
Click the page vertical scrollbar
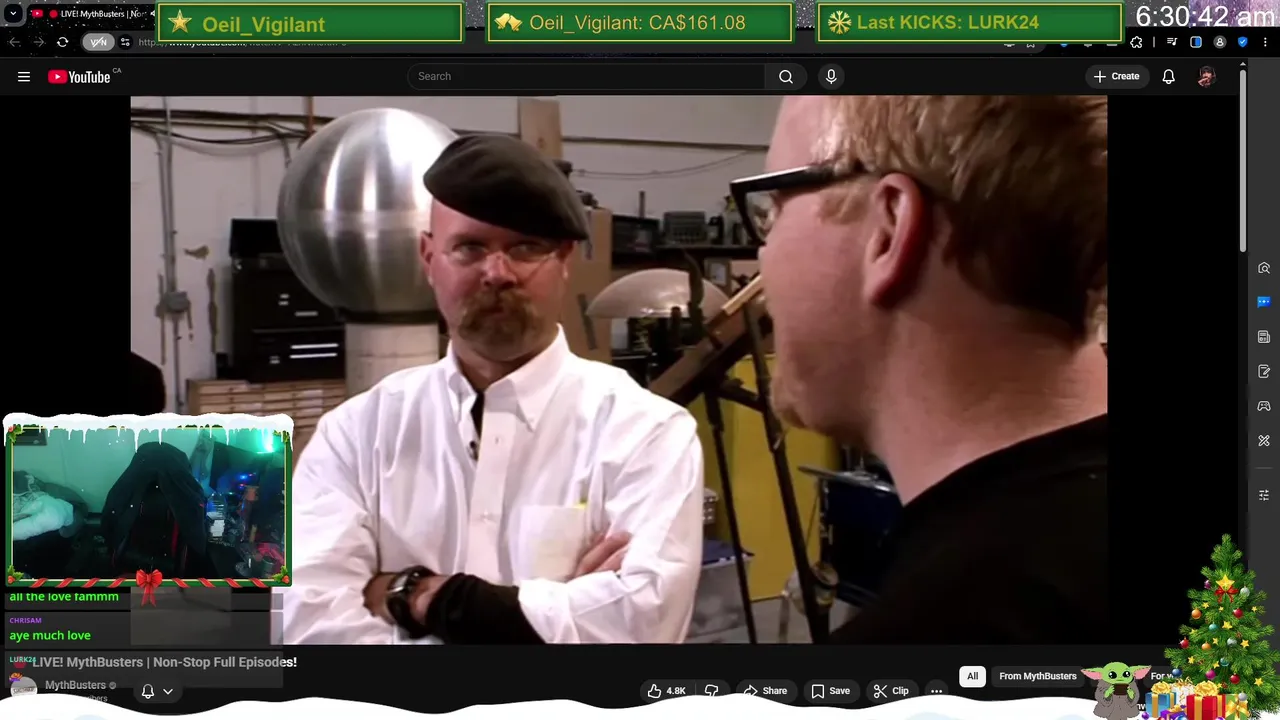1243,160
